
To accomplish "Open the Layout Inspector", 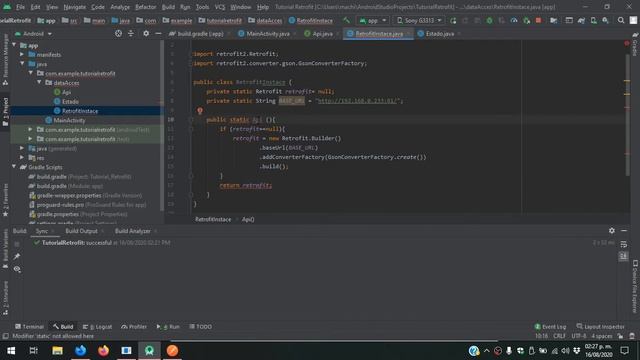I will tap(600, 327).
